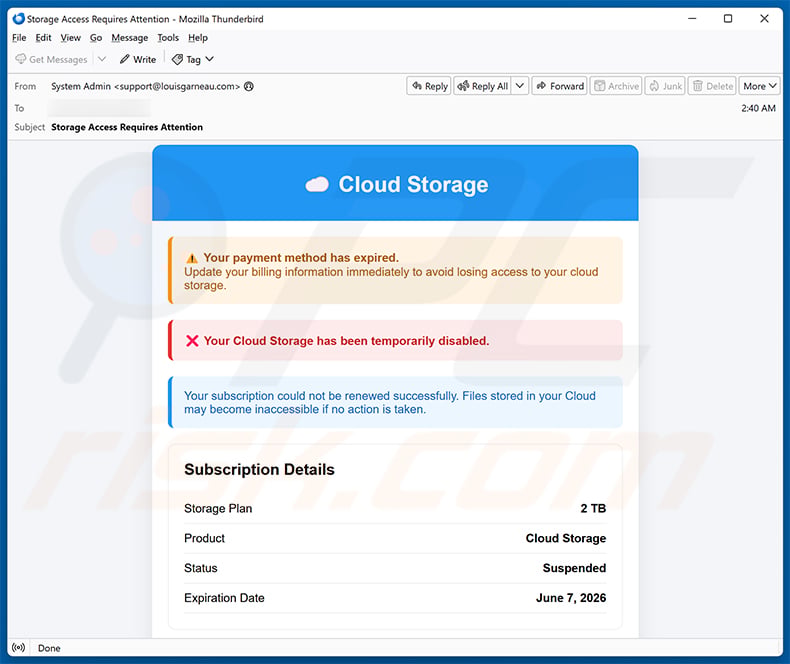Click the Subscription Details heading
Image resolution: width=790 pixels, height=664 pixels.
(259, 470)
